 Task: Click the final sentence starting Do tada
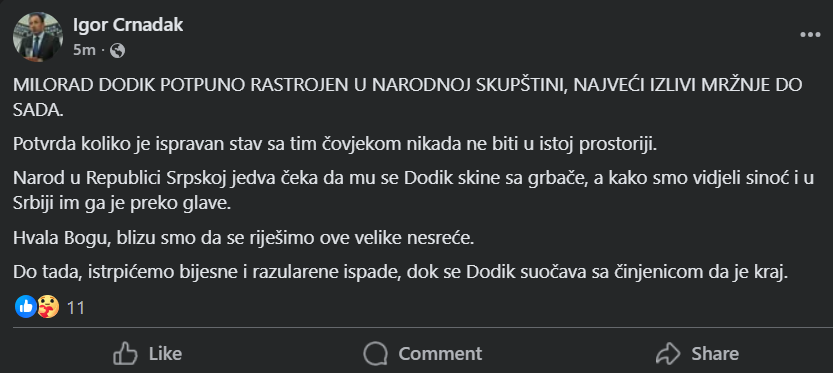coord(399,273)
